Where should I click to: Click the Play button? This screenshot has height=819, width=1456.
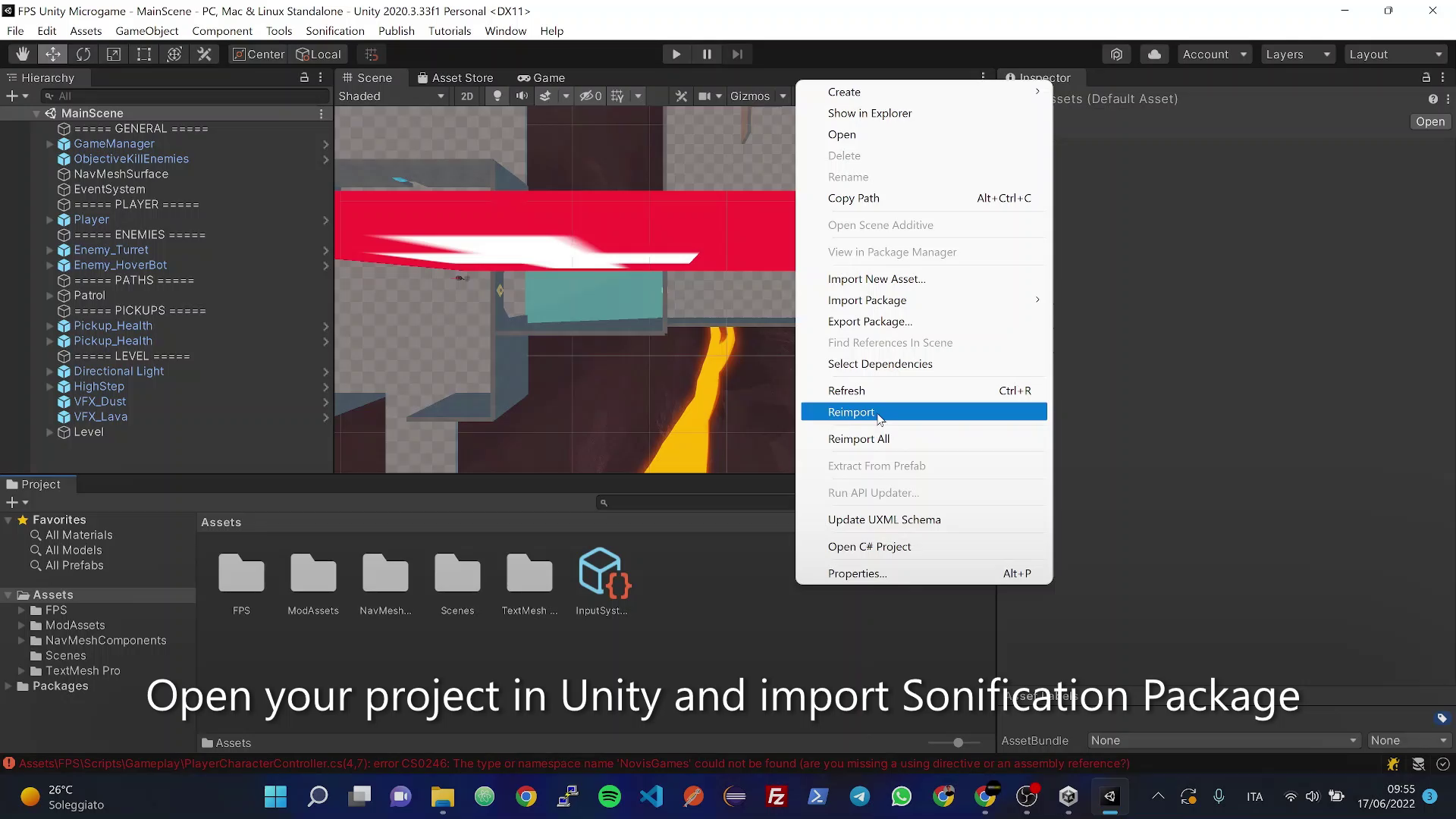coord(676,54)
